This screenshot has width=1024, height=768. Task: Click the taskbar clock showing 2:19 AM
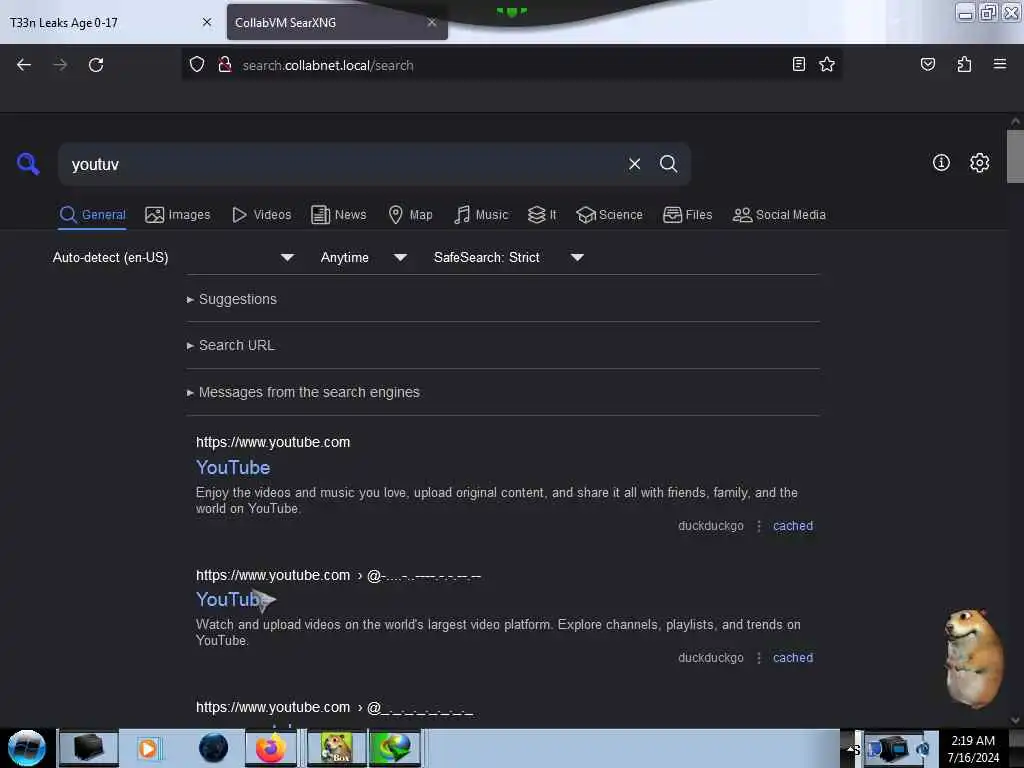coord(973,748)
